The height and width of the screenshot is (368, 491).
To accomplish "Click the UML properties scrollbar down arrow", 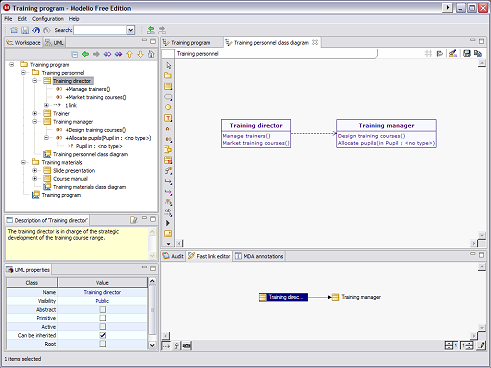I will tap(152, 345).
